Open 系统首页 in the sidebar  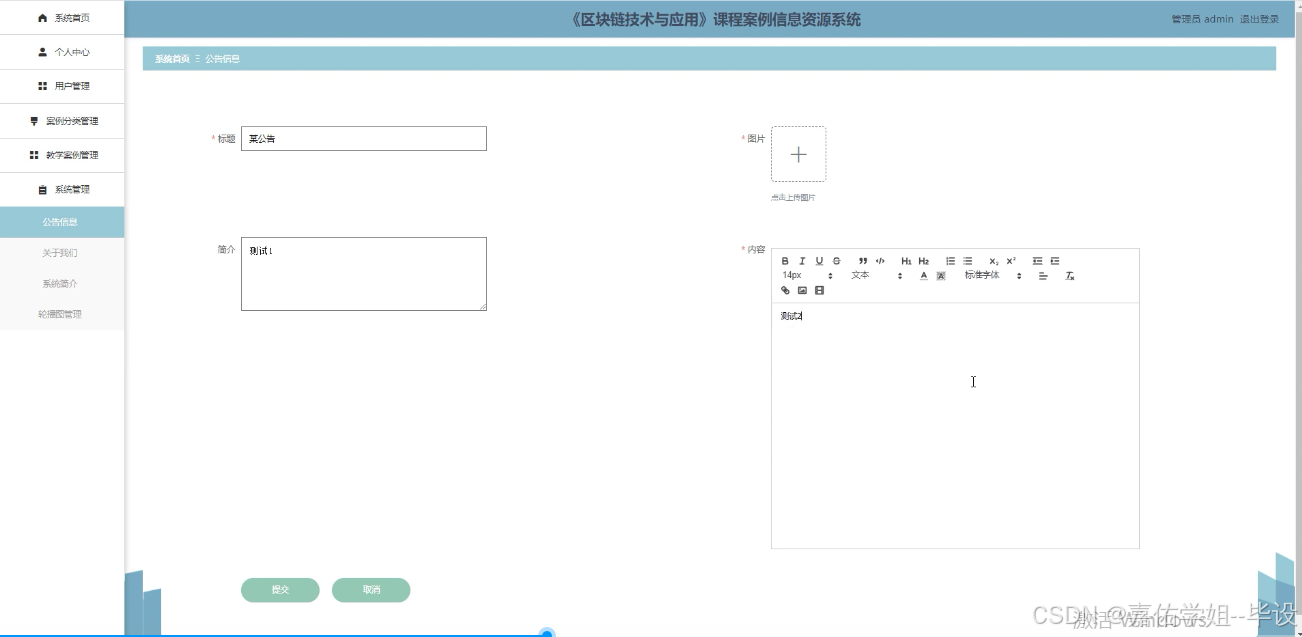click(x=62, y=18)
